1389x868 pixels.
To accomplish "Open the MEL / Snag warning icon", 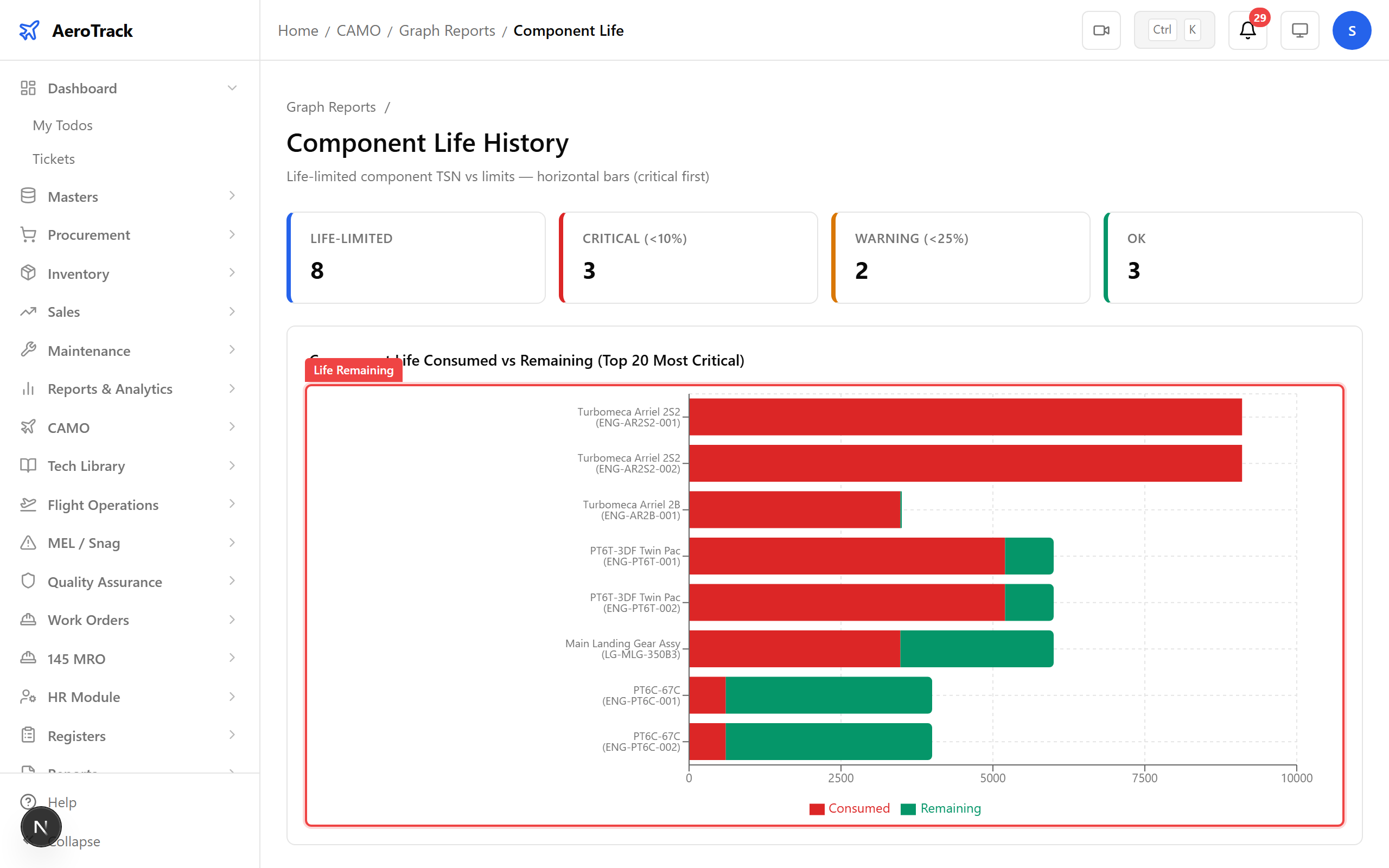I will point(29,542).
